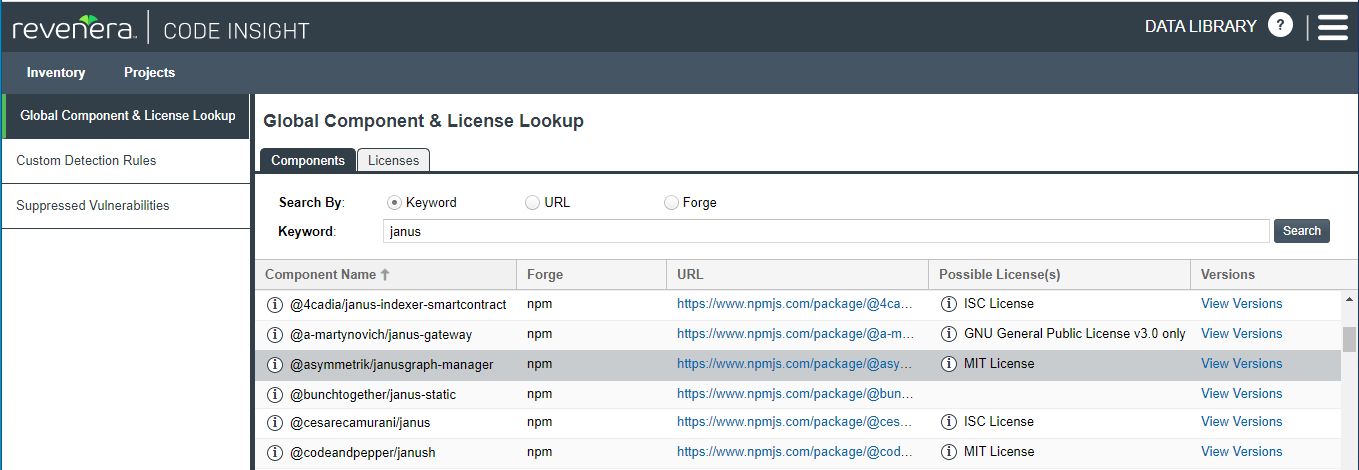Click sort arrow on Component Name column

385,274
